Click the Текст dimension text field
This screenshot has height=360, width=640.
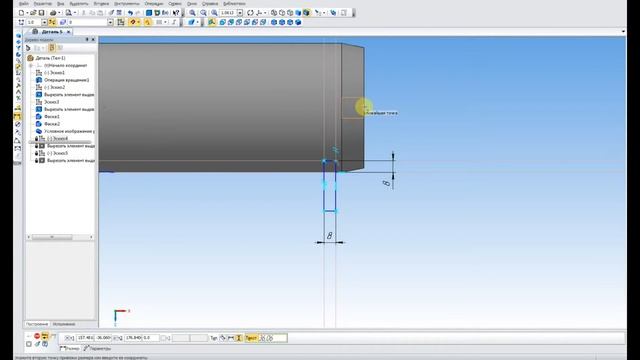pos(273,338)
